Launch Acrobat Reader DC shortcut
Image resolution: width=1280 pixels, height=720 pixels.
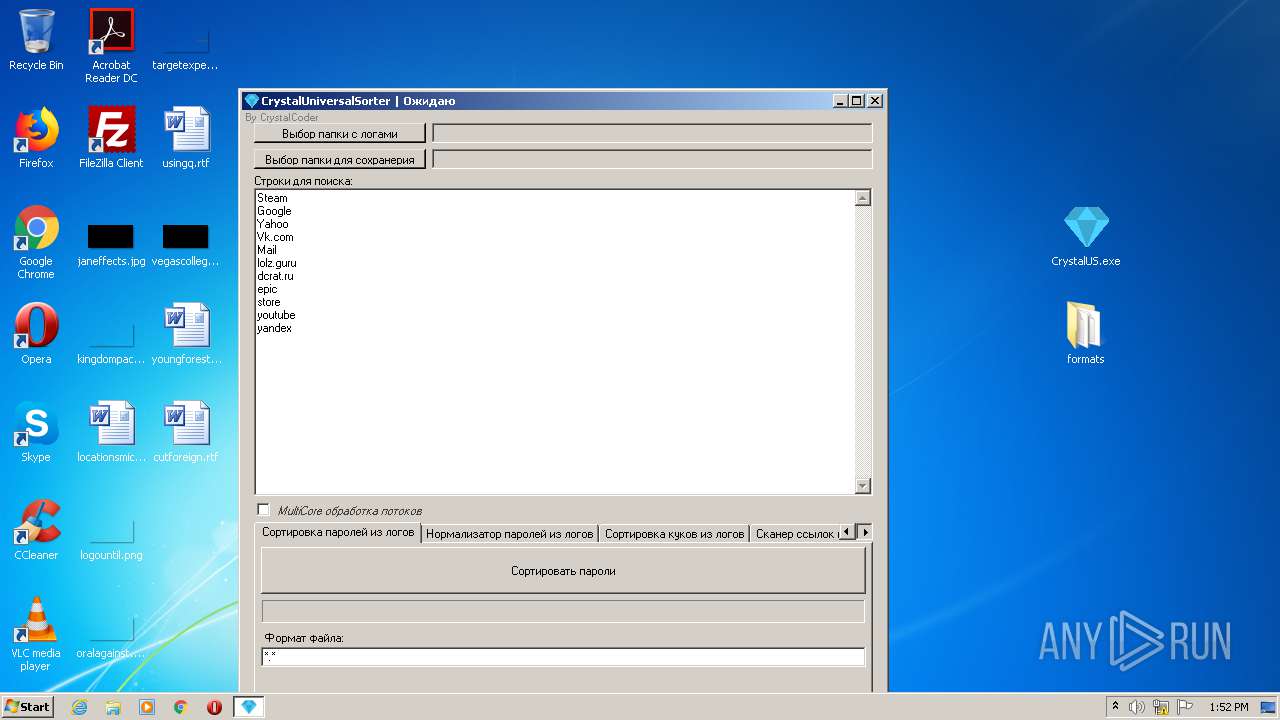pyautogui.click(x=111, y=45)
